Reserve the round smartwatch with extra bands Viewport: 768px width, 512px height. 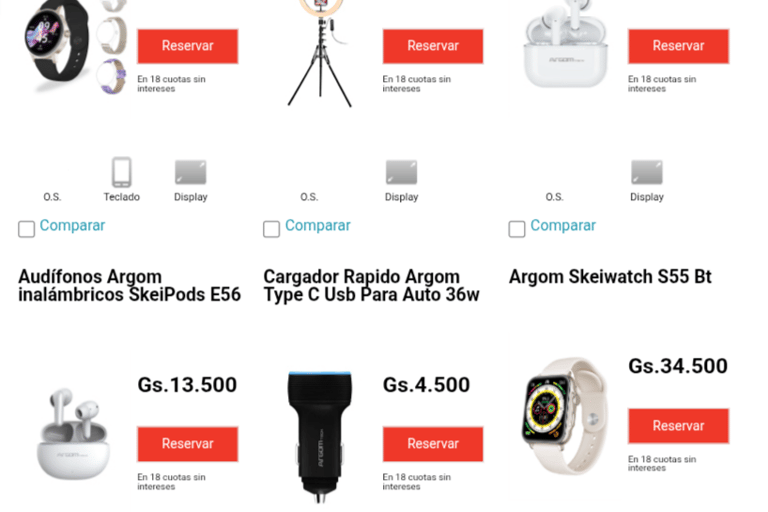click(188, 46)
